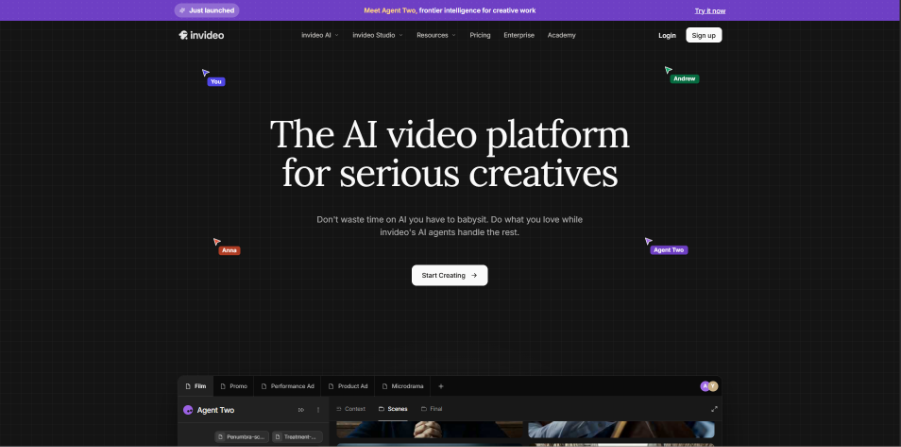This screenshot has width=901, height=447.
Task: Click the collaborator avatars icon
Action: pyautogui.click(x=709, y=386)
